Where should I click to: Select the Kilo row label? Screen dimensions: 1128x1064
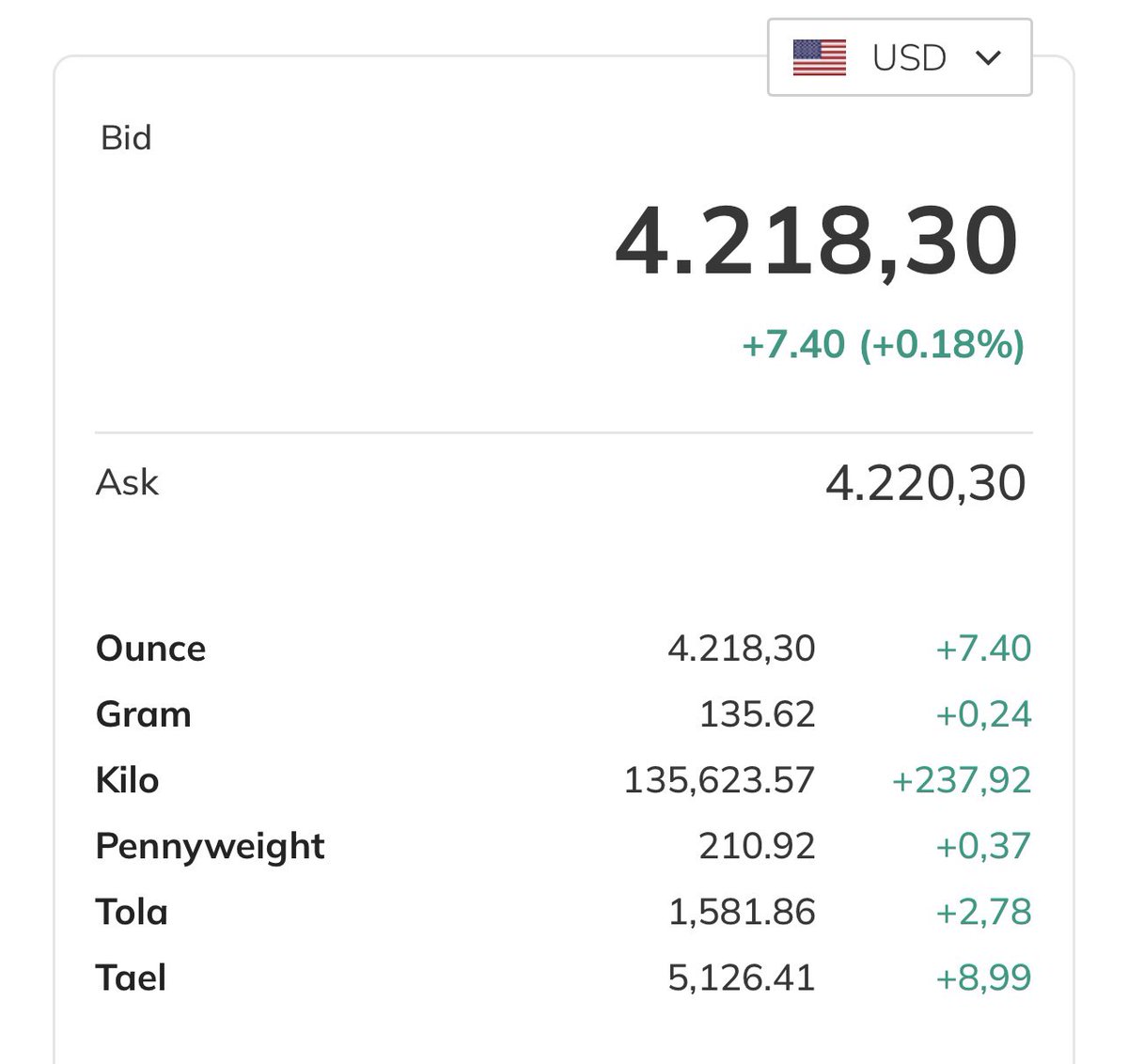pyautogui.click(x=128, y=780)
